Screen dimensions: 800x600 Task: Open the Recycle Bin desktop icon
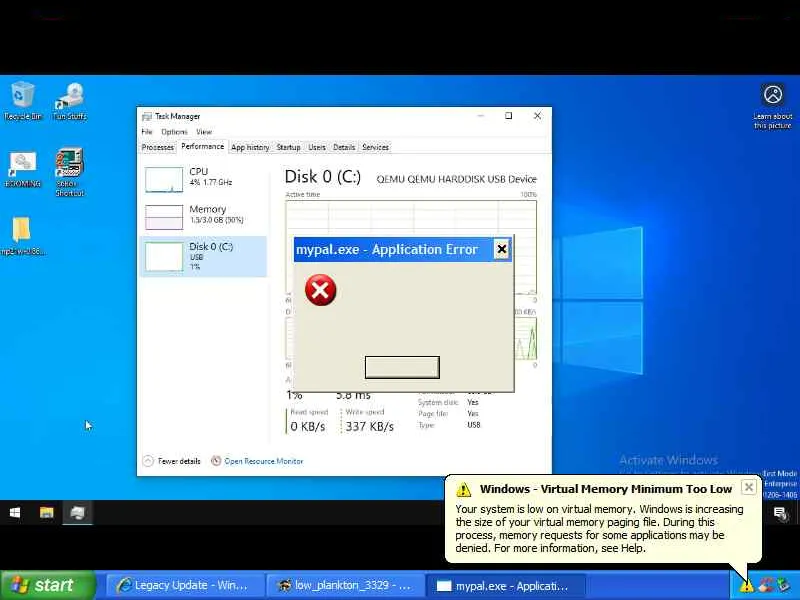22,101
